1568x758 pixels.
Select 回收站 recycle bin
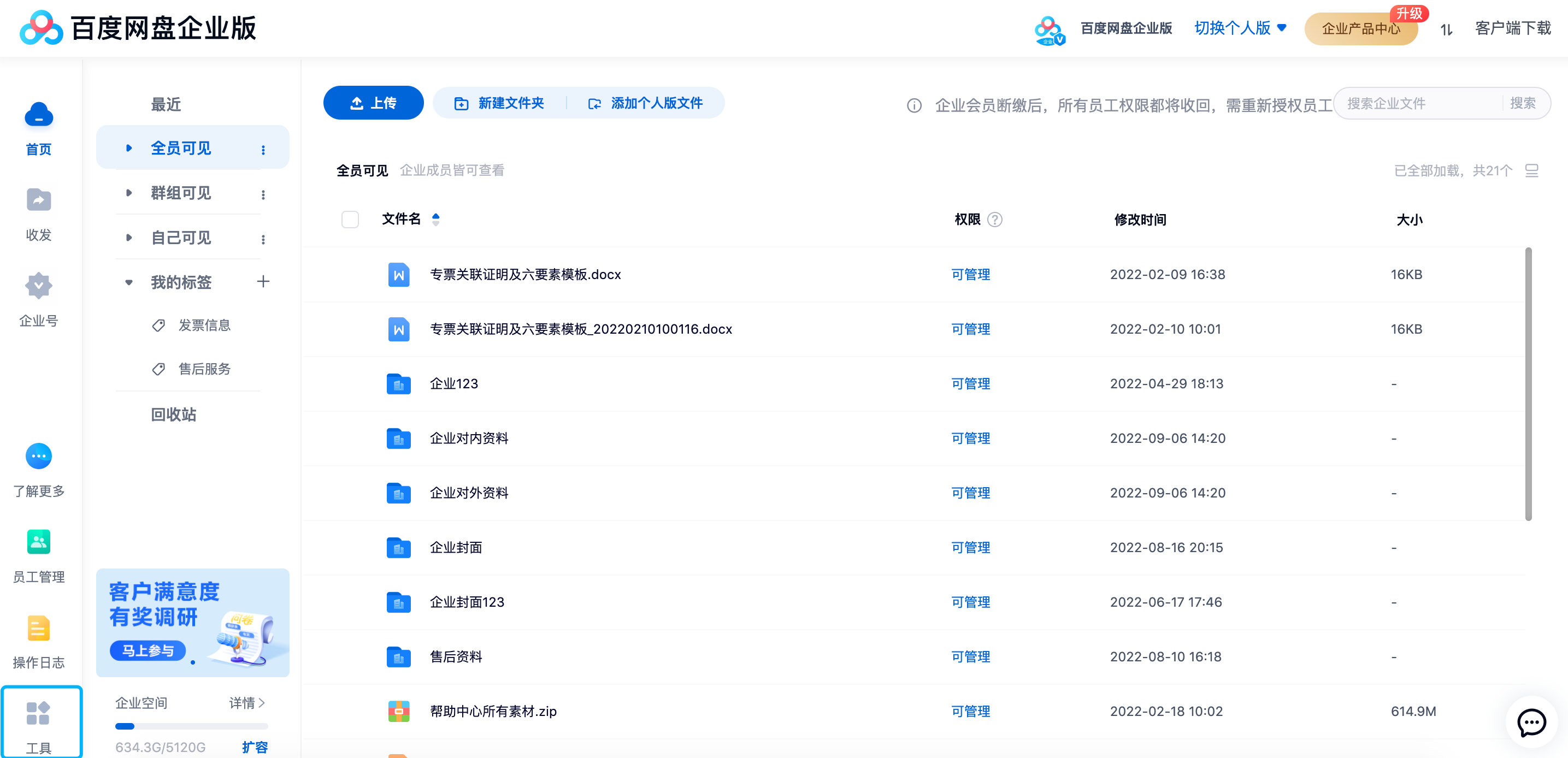coord(174,415)
